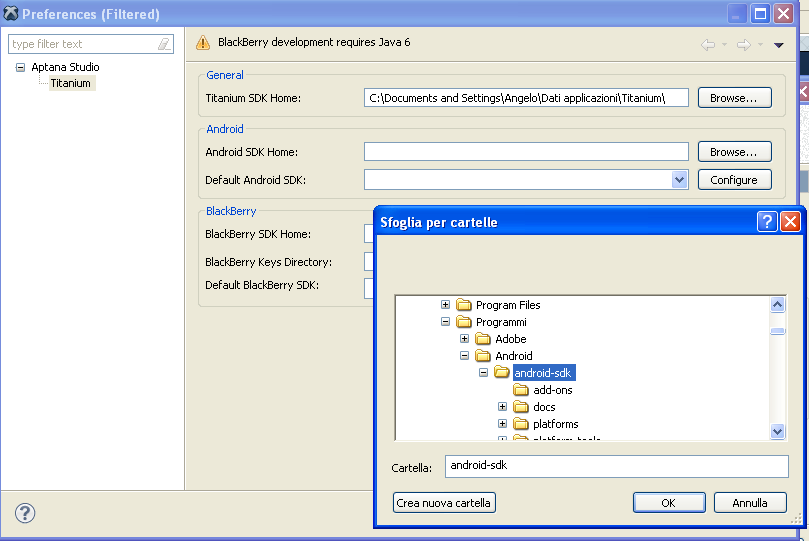Open back history dropdown arrow
This screenshot has width=809, height=541.
[x=724, y=45]
